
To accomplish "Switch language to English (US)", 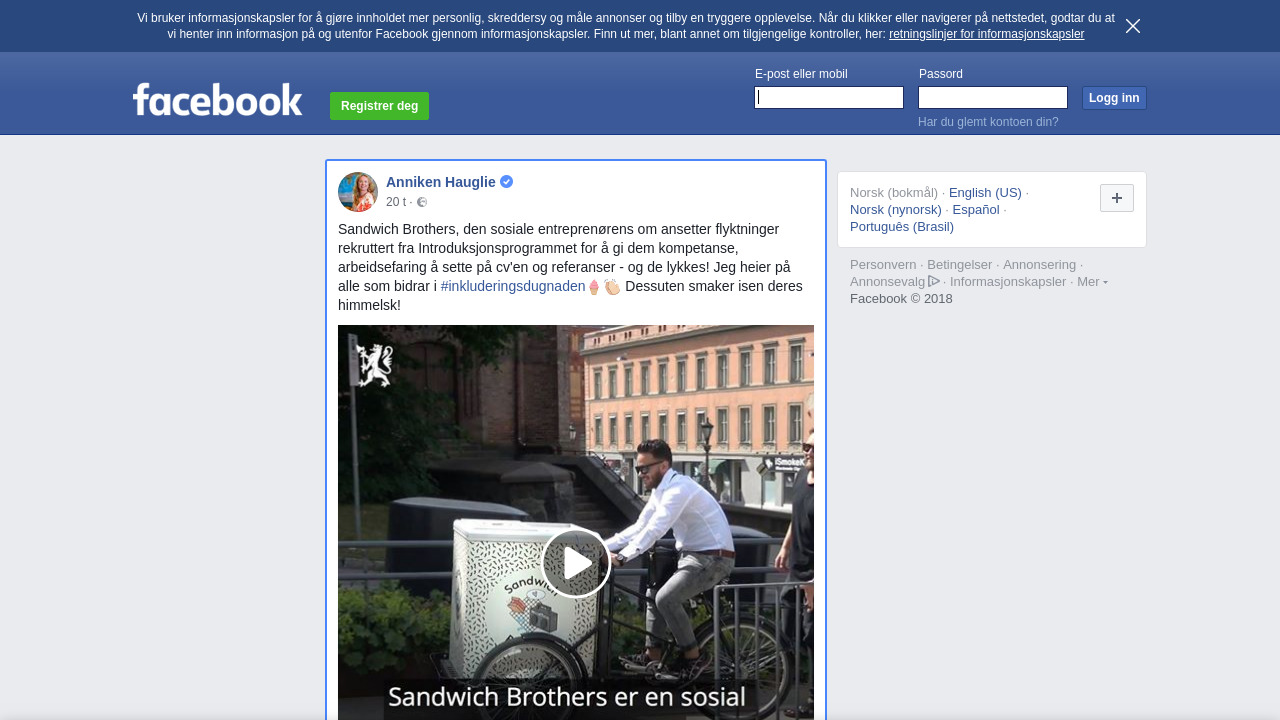I will (x=985, y=193).
